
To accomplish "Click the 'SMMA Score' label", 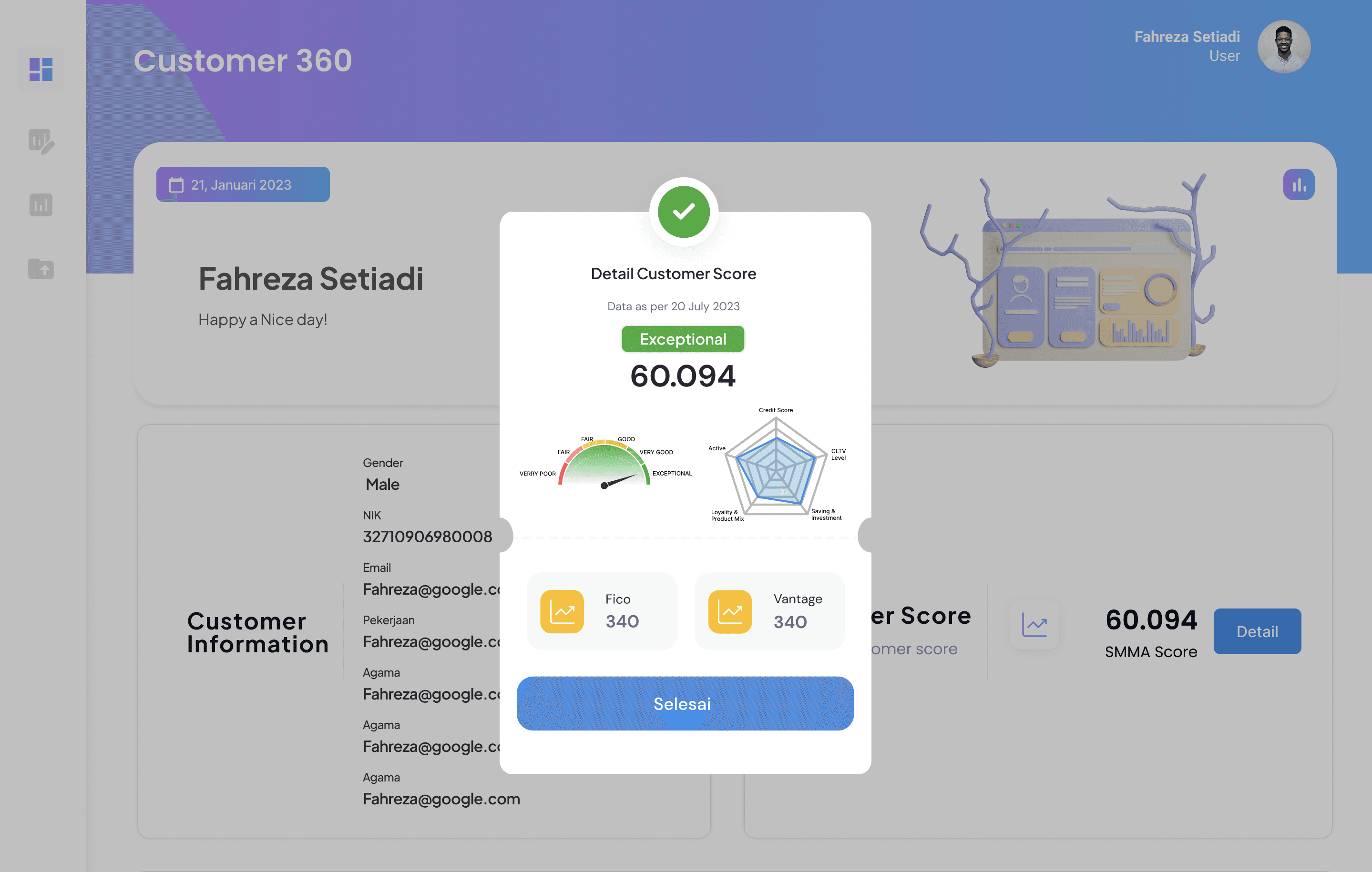I will pos(1151,651).
